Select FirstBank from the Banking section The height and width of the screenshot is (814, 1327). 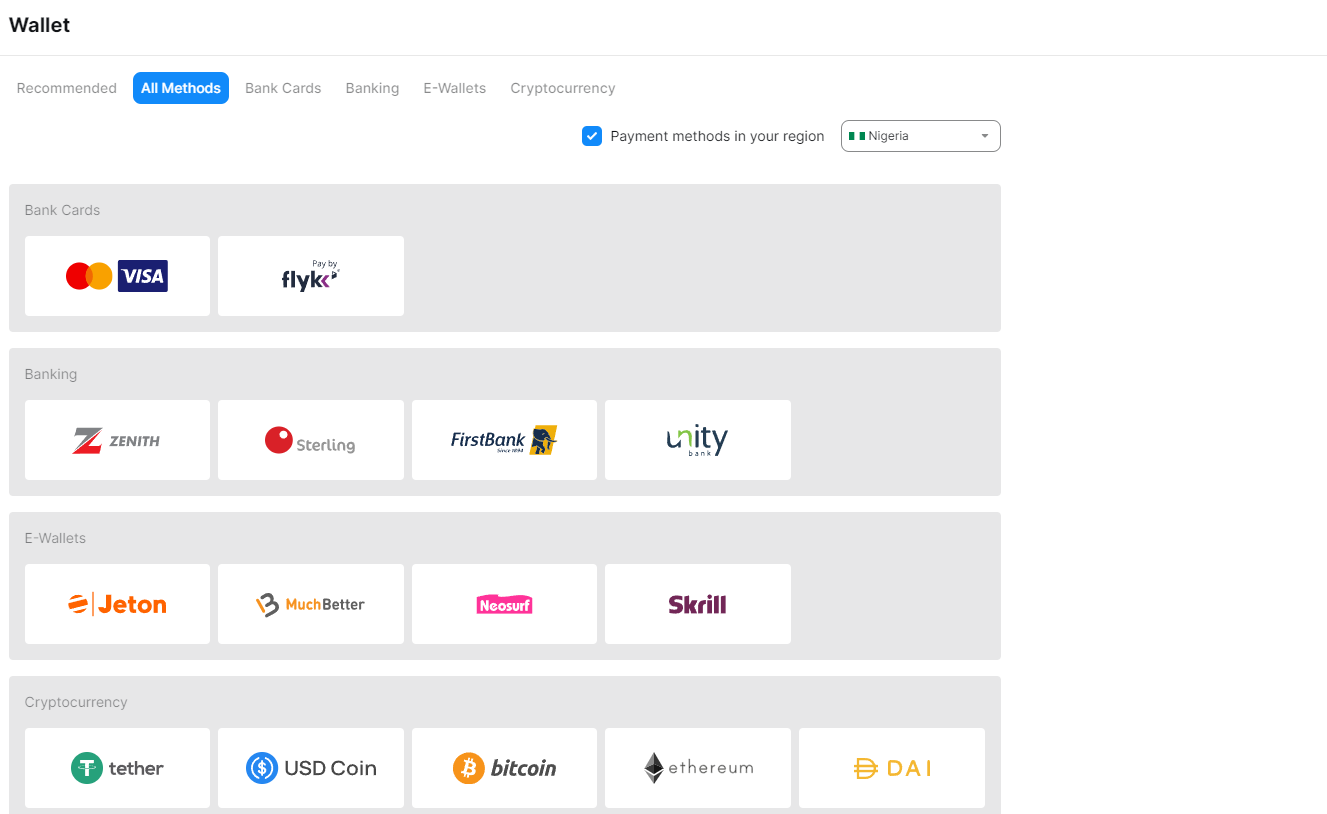coord(504,440)
